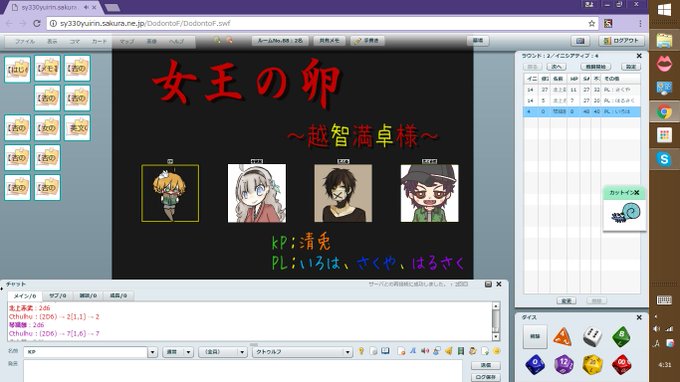Bookmark the page with the star icon

click(592, 23)
